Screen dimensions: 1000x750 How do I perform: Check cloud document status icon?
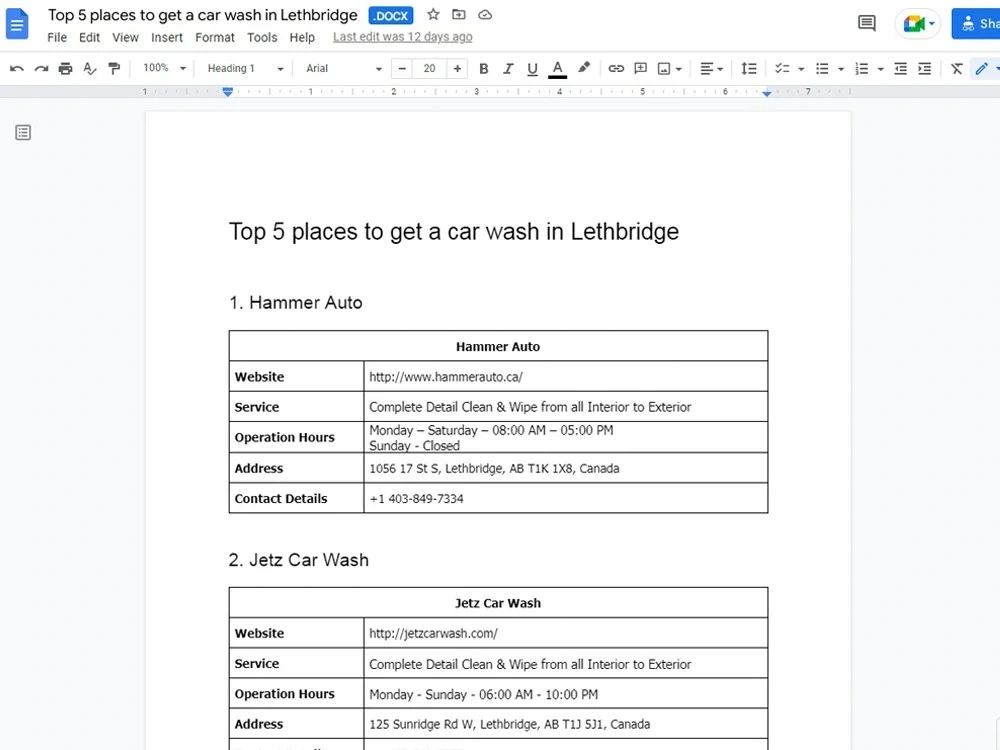[x=485, y=14]
